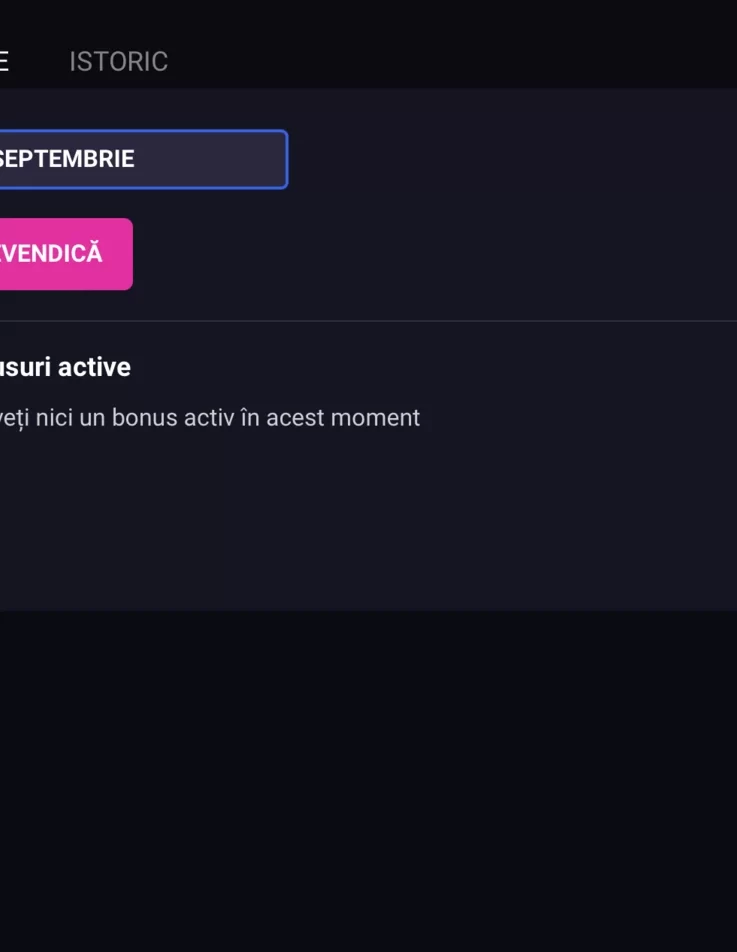The height and width of the screenshot is (952, 737).
Task: Focus the SEPTEMBRIE promo code field
Action: (143, 159)
